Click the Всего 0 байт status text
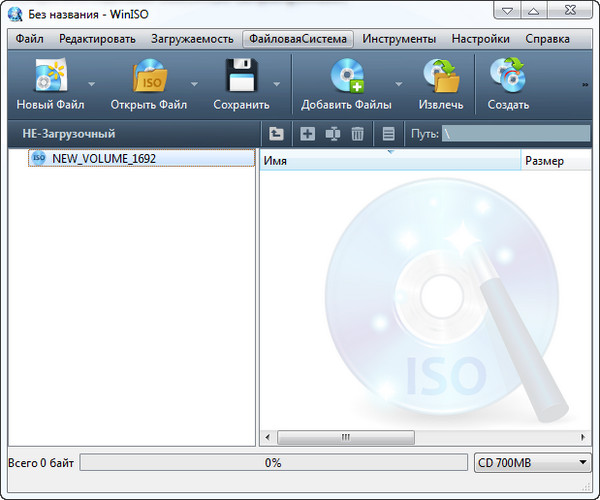This screenshot has height=500, width=600. pos(41,463)
